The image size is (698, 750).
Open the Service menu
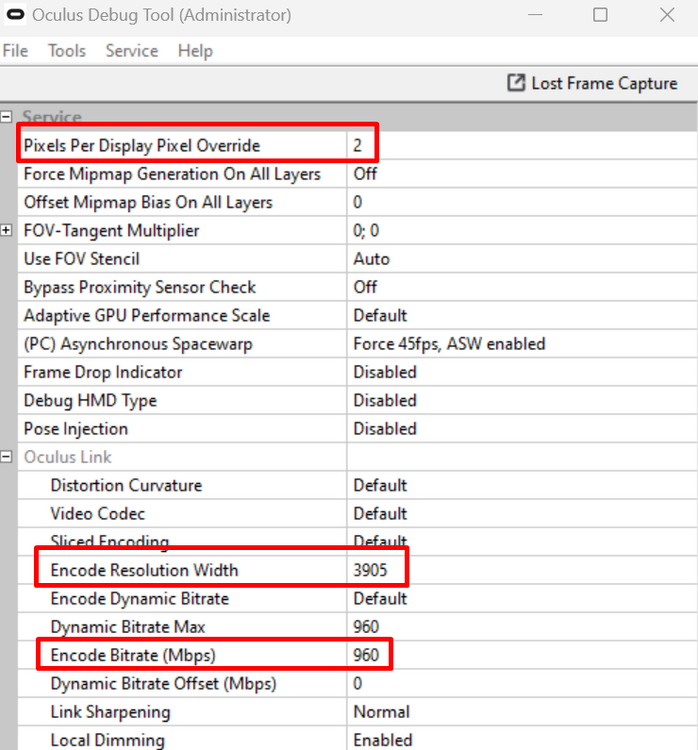[x=132, y=51]
